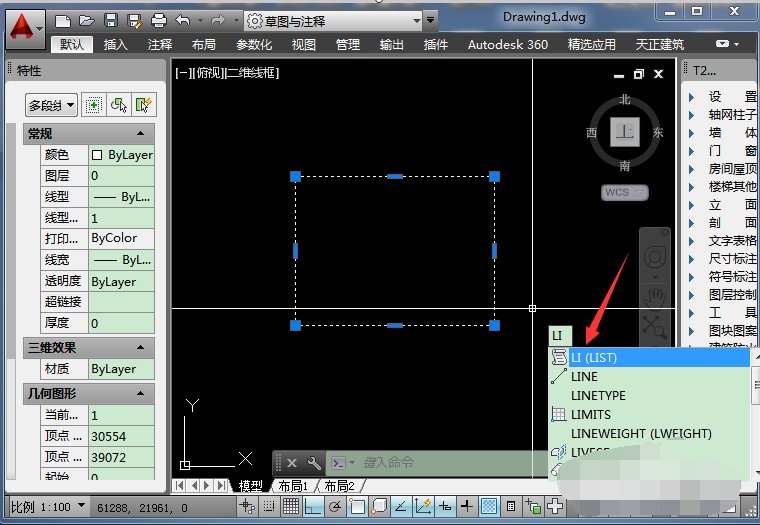Viewport: 760px width, 525px height.
Task: Open the AutoCAD application menu logo
Action: tap(26, 25)
